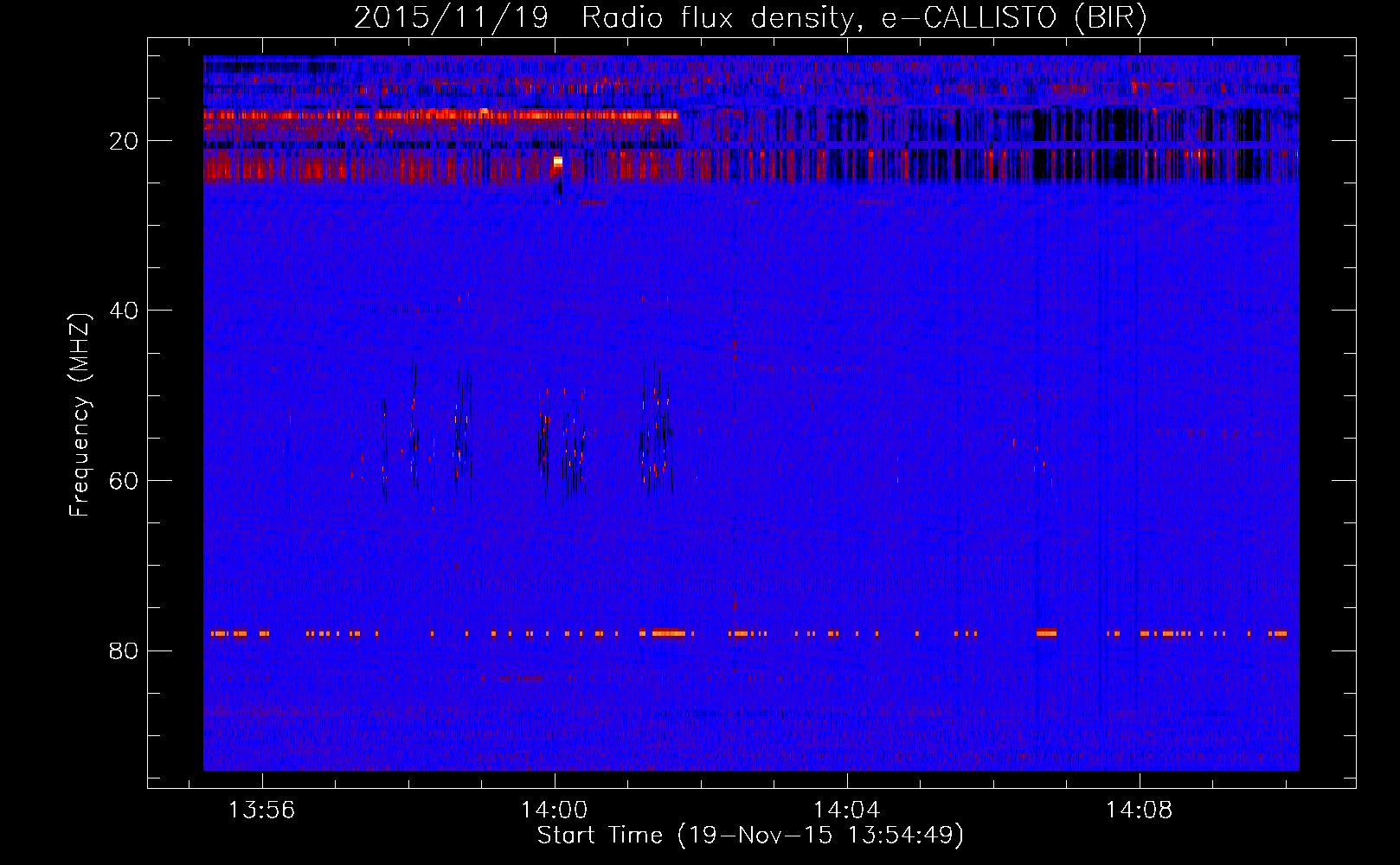This screenshot has height=865, width=1400.
Task: Click the '13:56' time tick label
Action: click(x=261, y=810)
